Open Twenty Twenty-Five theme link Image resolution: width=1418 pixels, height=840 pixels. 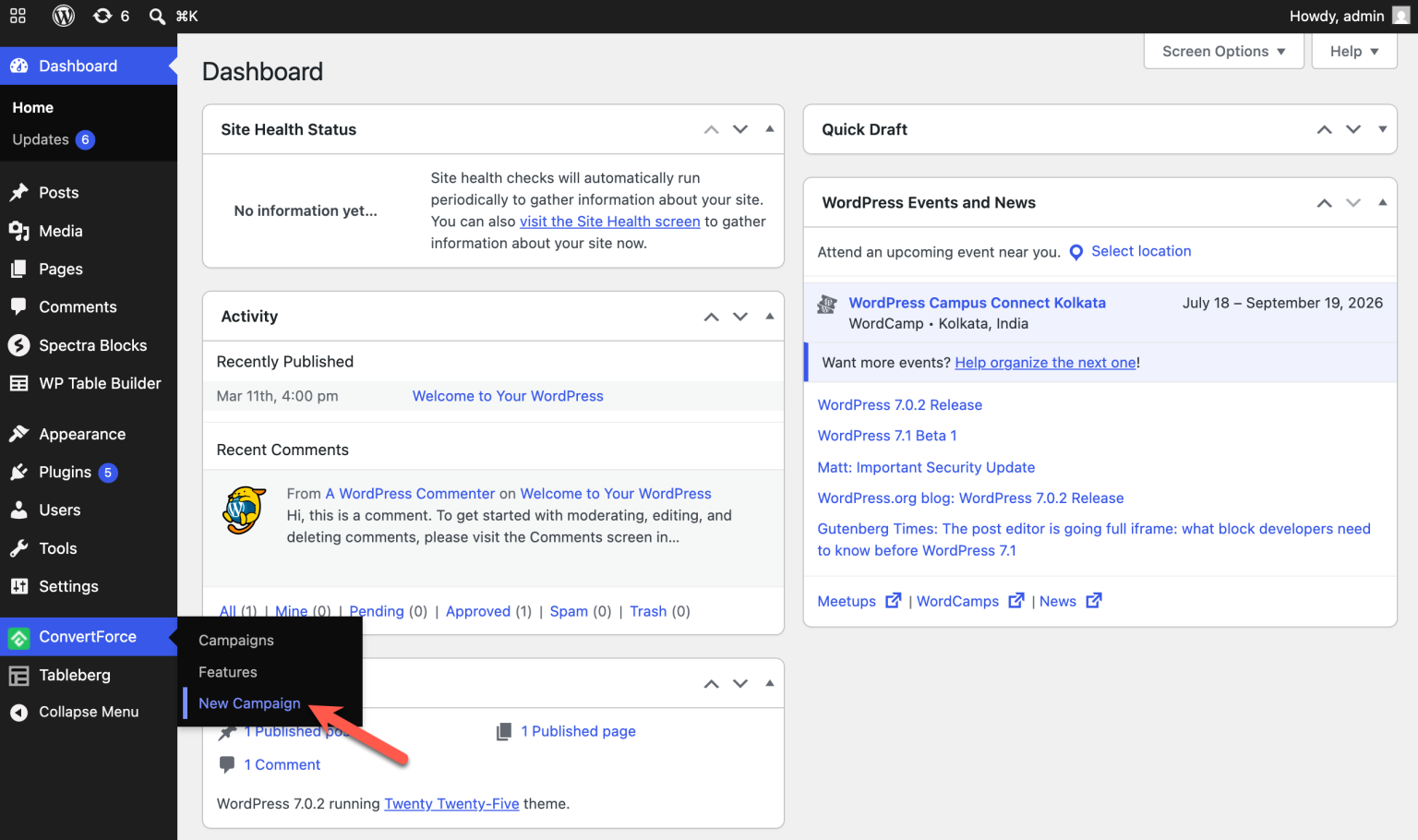(451, 804)
